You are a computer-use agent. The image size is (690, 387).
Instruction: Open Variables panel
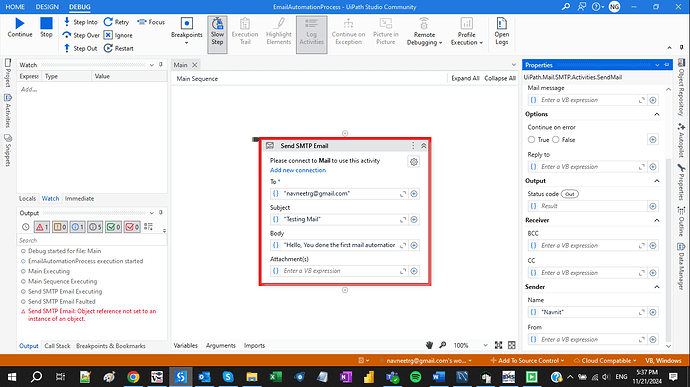coord(185,346)
